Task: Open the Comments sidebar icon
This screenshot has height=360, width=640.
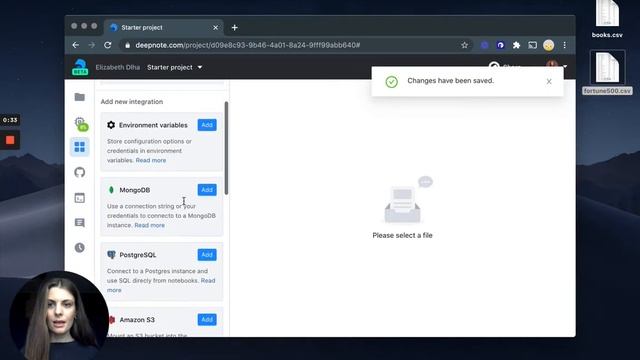Action: click(80, 222)
